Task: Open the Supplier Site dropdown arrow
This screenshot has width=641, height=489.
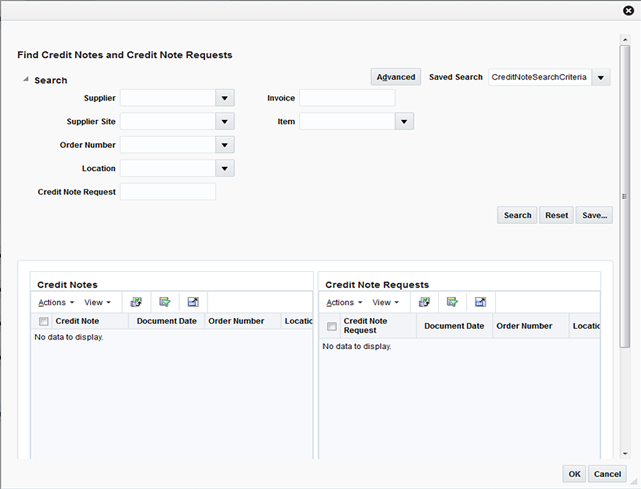Action: click(x=225, y=121)
